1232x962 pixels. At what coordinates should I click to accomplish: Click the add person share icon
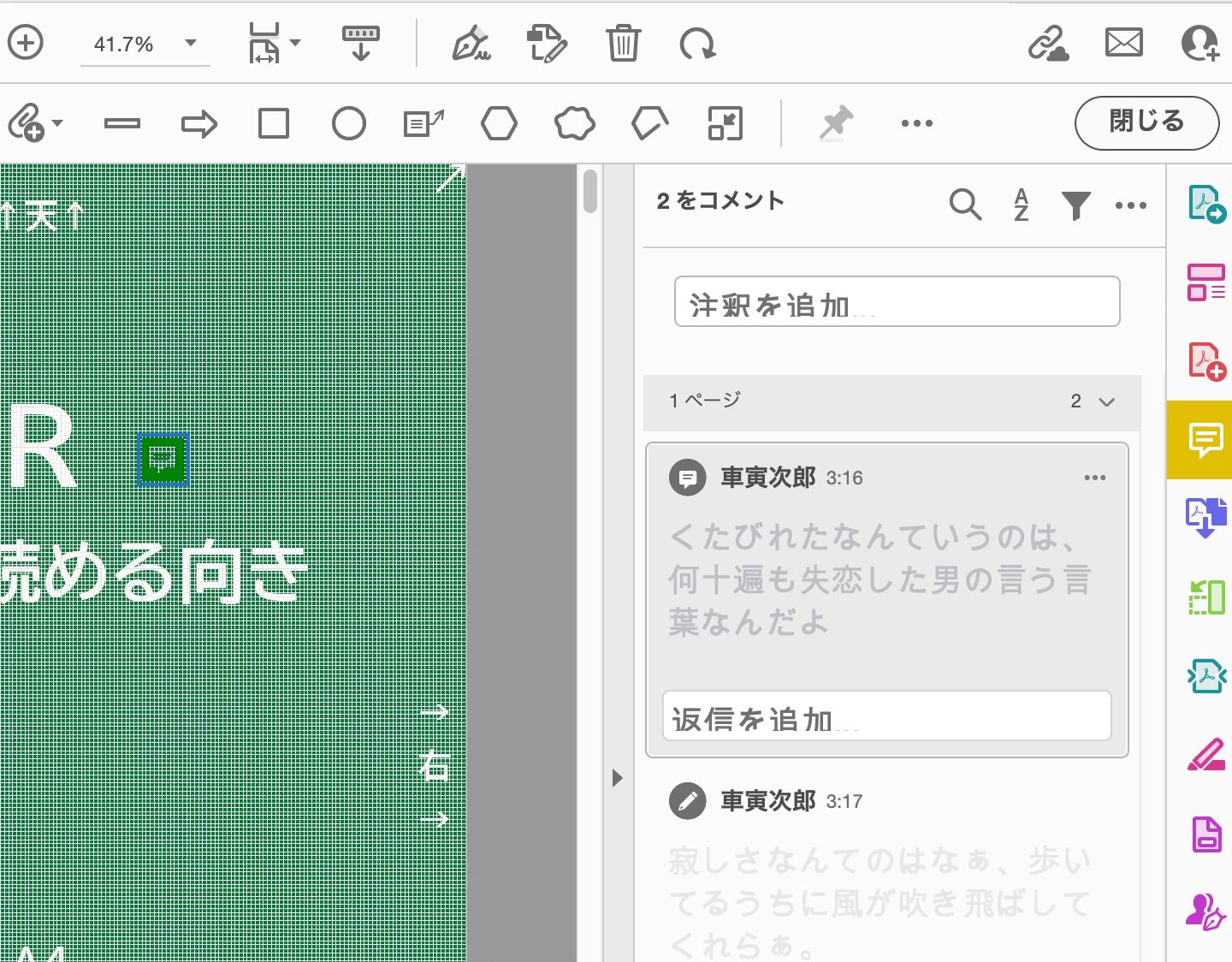pos(1199,43)
